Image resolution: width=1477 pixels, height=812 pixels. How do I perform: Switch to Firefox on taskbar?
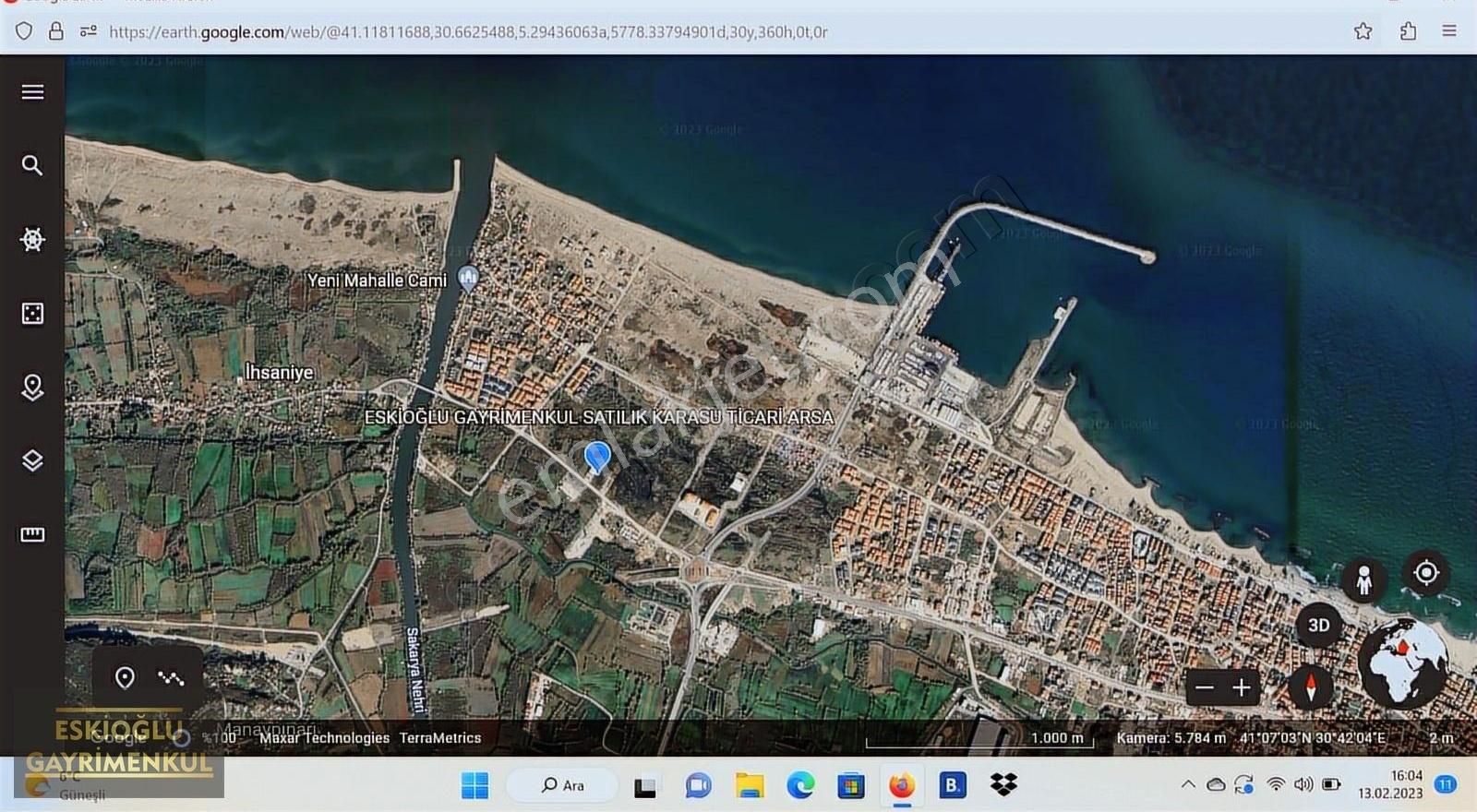pos(902,785)
